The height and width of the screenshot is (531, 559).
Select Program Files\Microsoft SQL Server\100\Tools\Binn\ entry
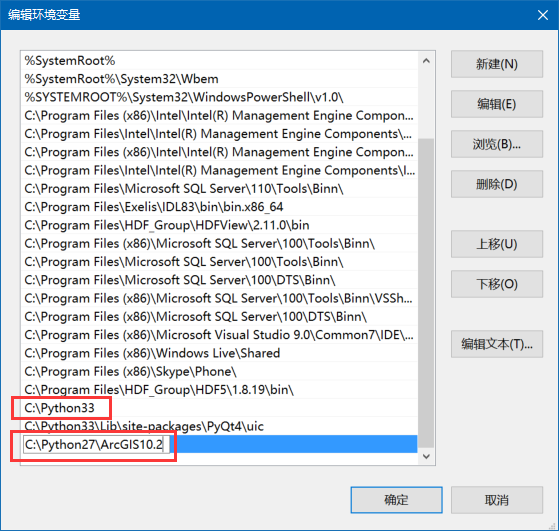pos(219,262)
